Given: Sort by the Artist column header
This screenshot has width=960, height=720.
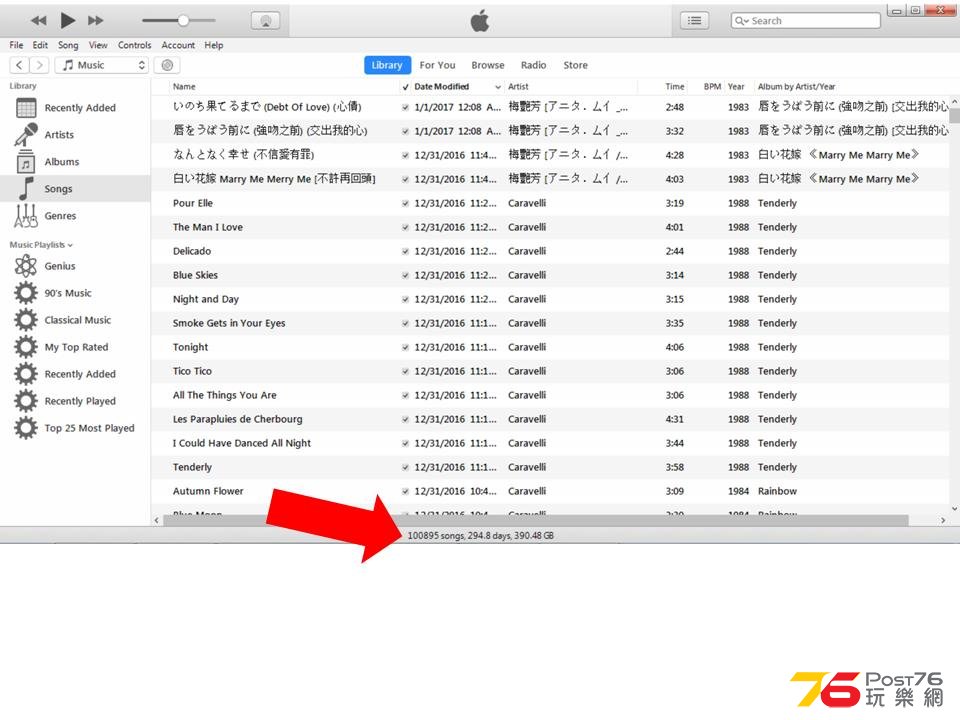Looking at the screenshot, I should (x=518, y=86).
